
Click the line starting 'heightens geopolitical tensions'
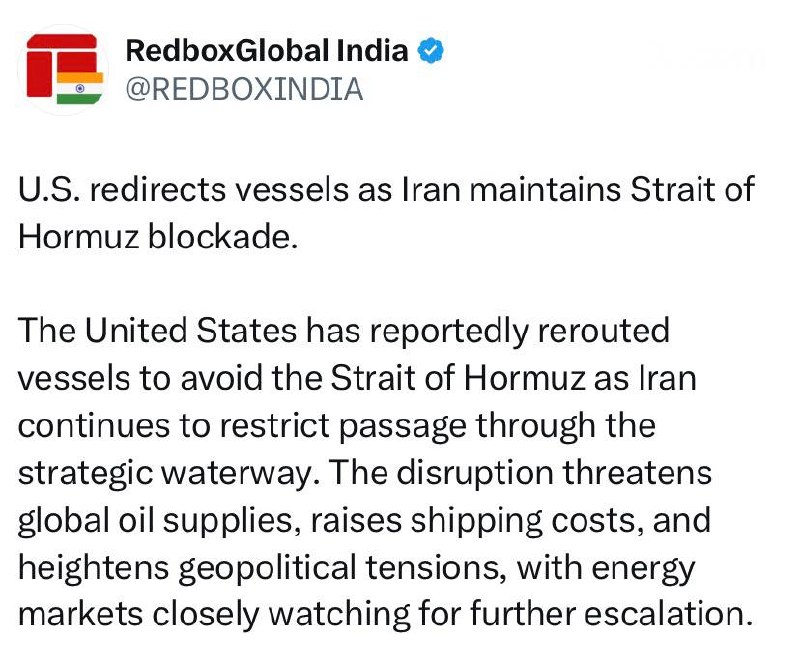pos(357,568)
